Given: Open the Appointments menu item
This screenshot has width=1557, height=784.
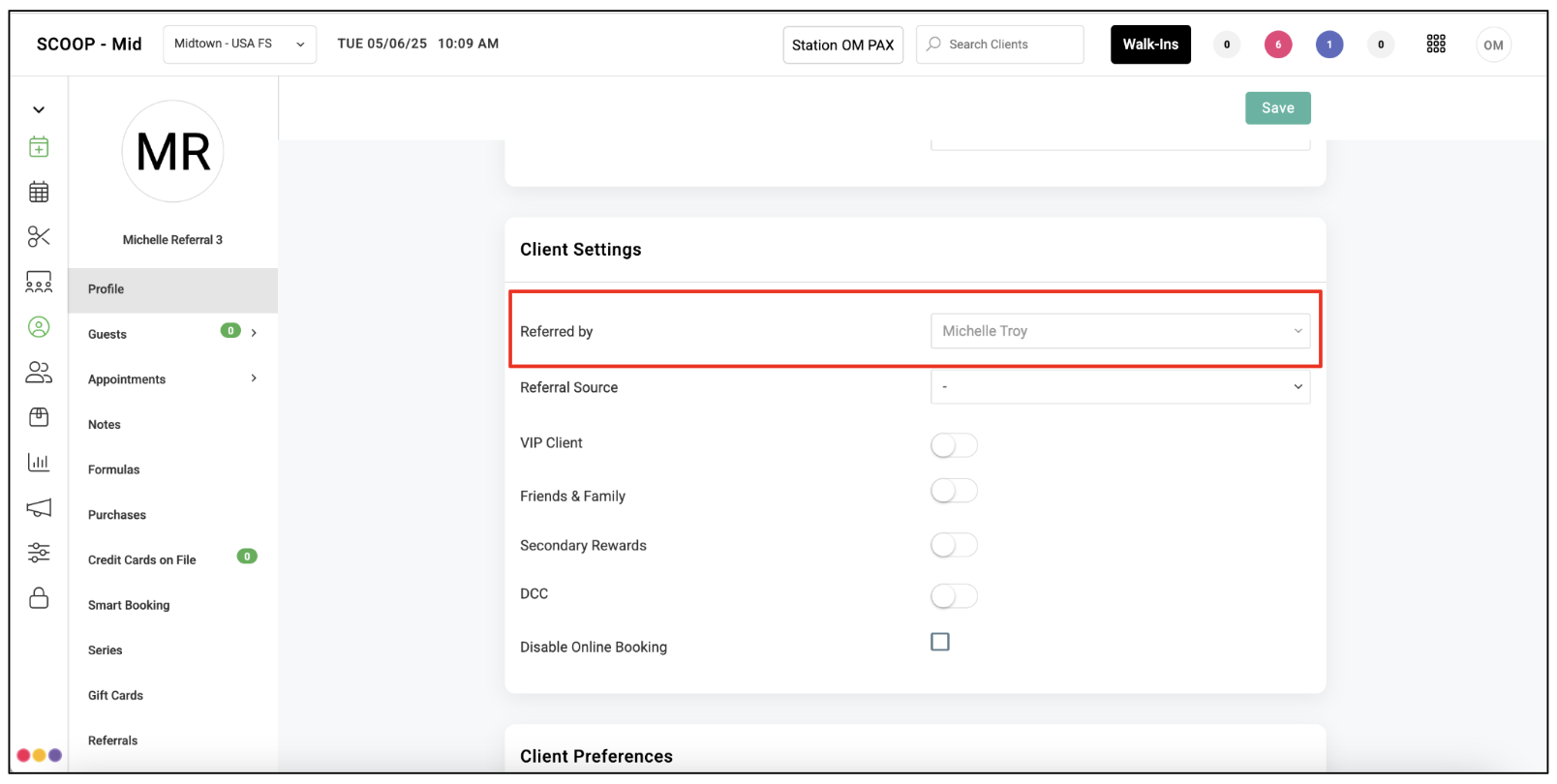Looking at the screenshot, I should (127, 379).
